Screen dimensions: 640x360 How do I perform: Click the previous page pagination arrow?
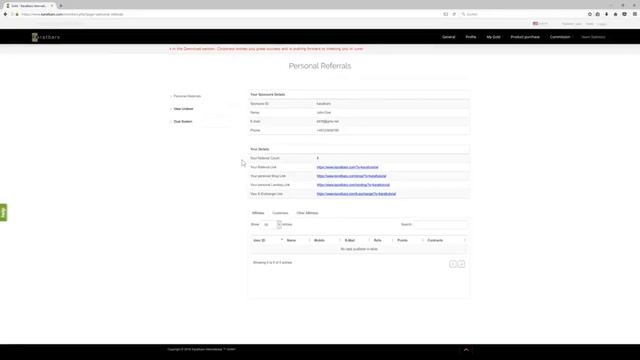pyautogui.click(x=453, y=264)
